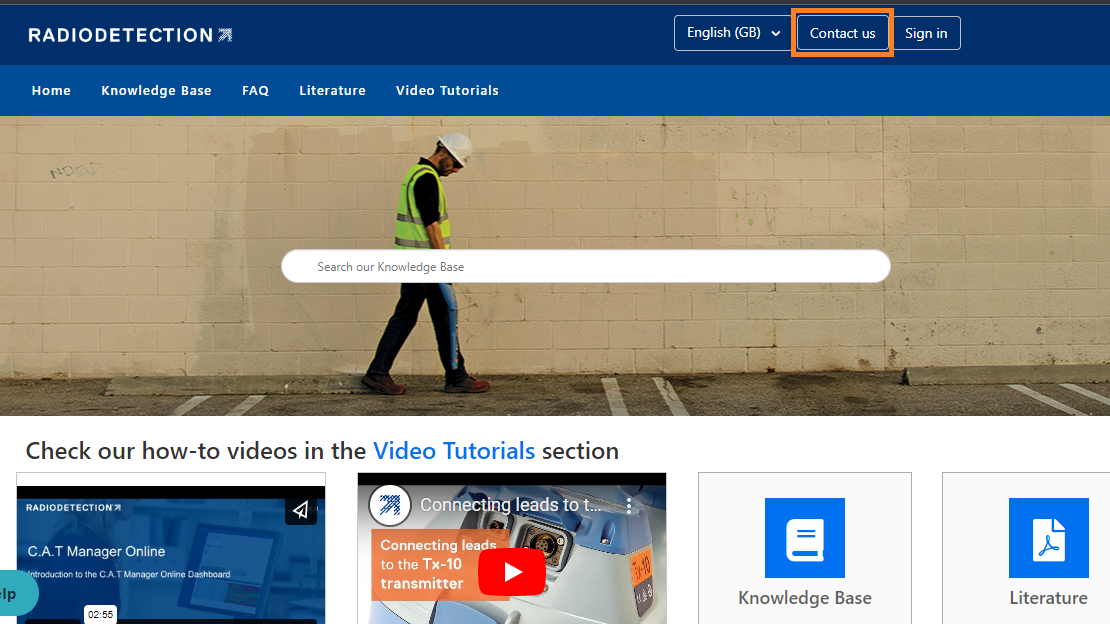
Task: Open the English (GB) language dropdown
Action: click(733, 33)
